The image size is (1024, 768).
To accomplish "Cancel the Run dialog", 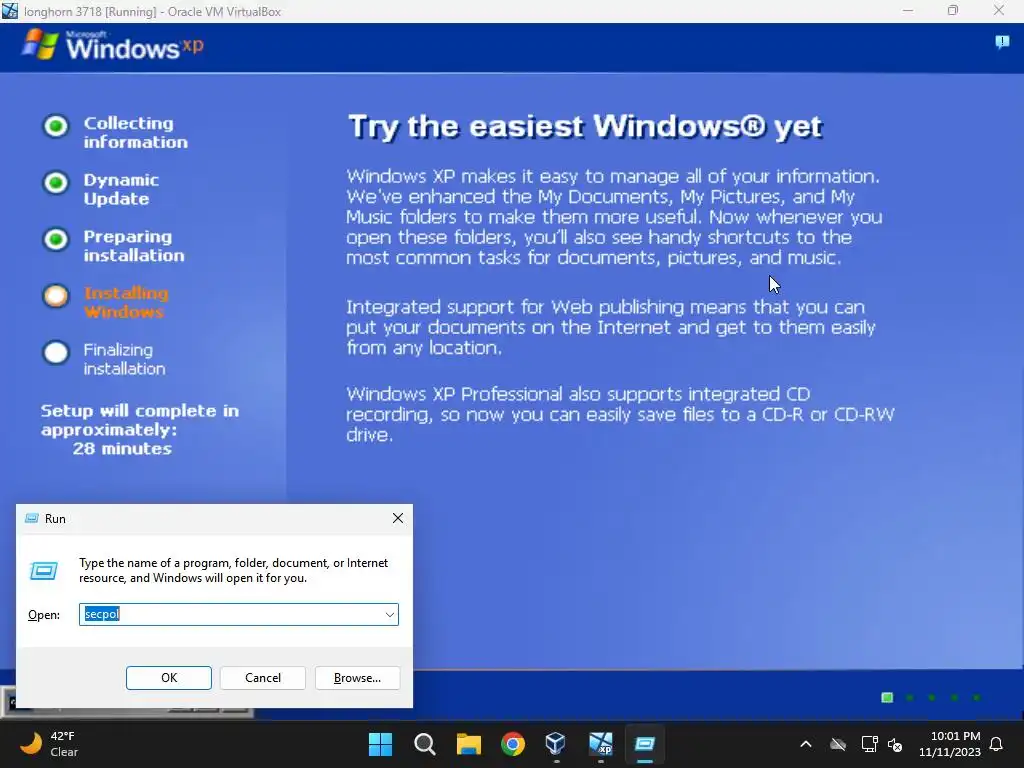I will point(263,678).
